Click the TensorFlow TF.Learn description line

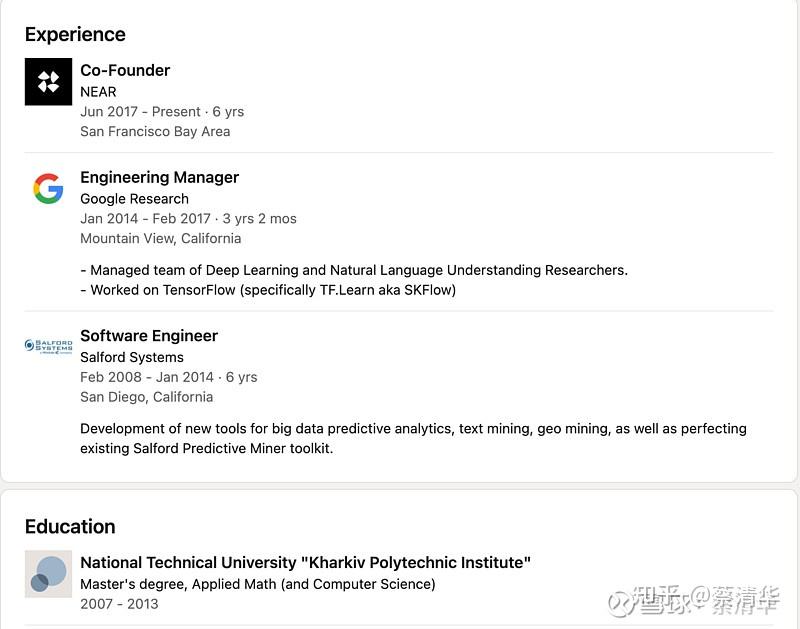pyautogui.click(x=268, y=290)
